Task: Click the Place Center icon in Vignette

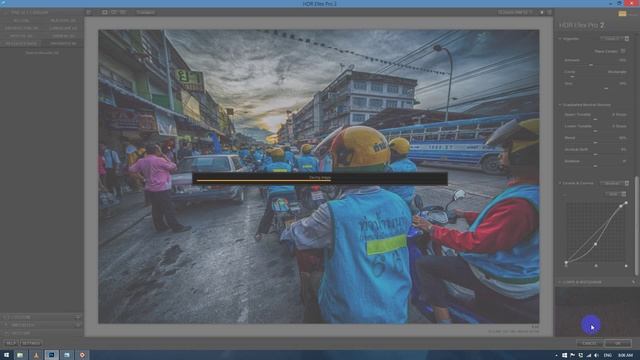Action: (623, 51)
